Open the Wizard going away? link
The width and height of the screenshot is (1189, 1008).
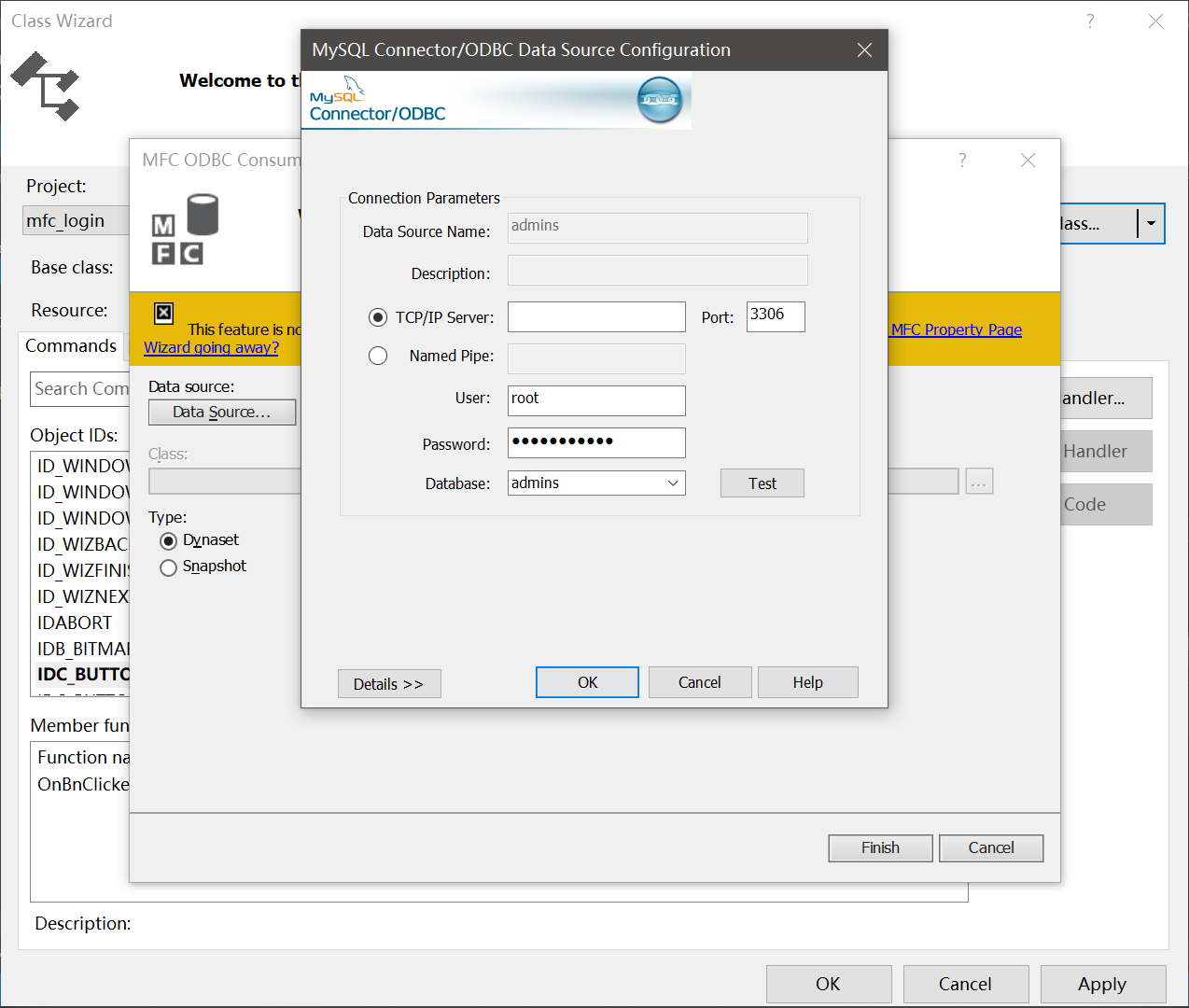click(211, 347)
